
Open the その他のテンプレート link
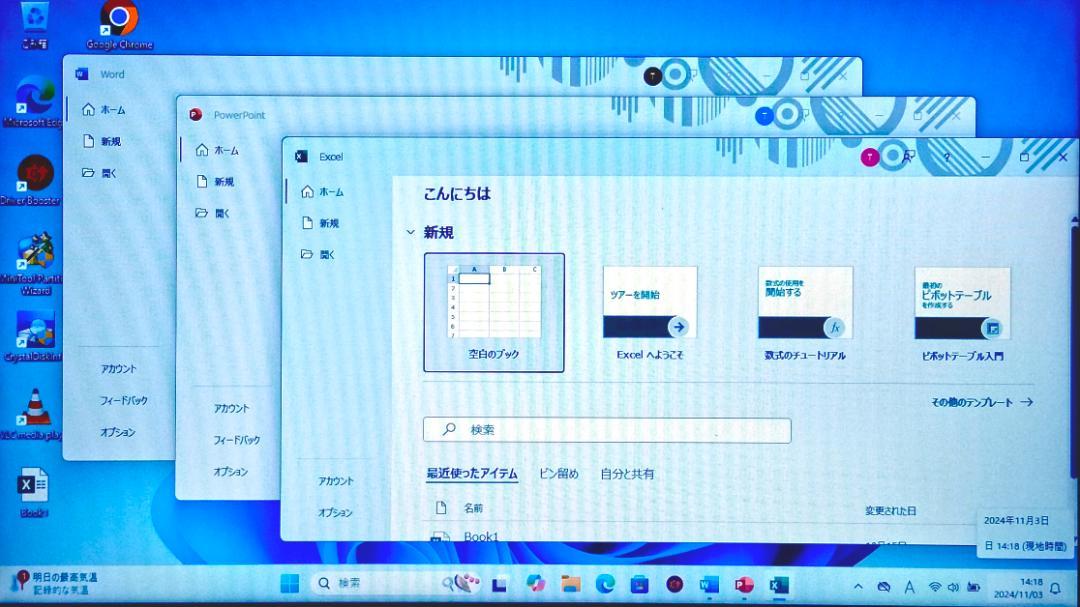[x=982, y=402]
